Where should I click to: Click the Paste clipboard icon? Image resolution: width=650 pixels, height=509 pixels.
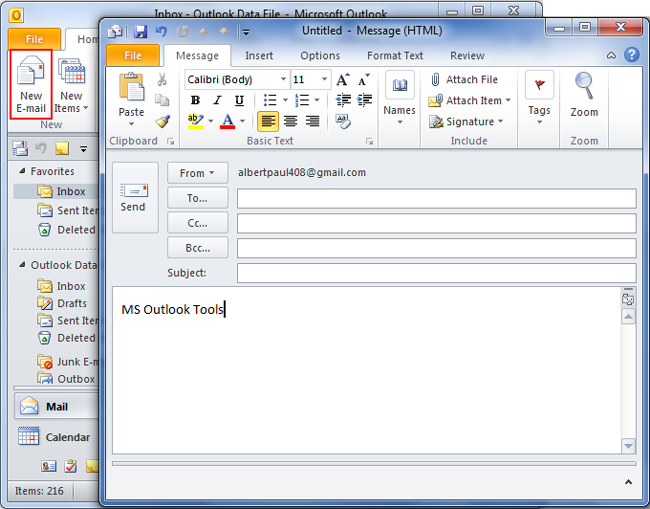pyautogui.click(x=131, y=87)
